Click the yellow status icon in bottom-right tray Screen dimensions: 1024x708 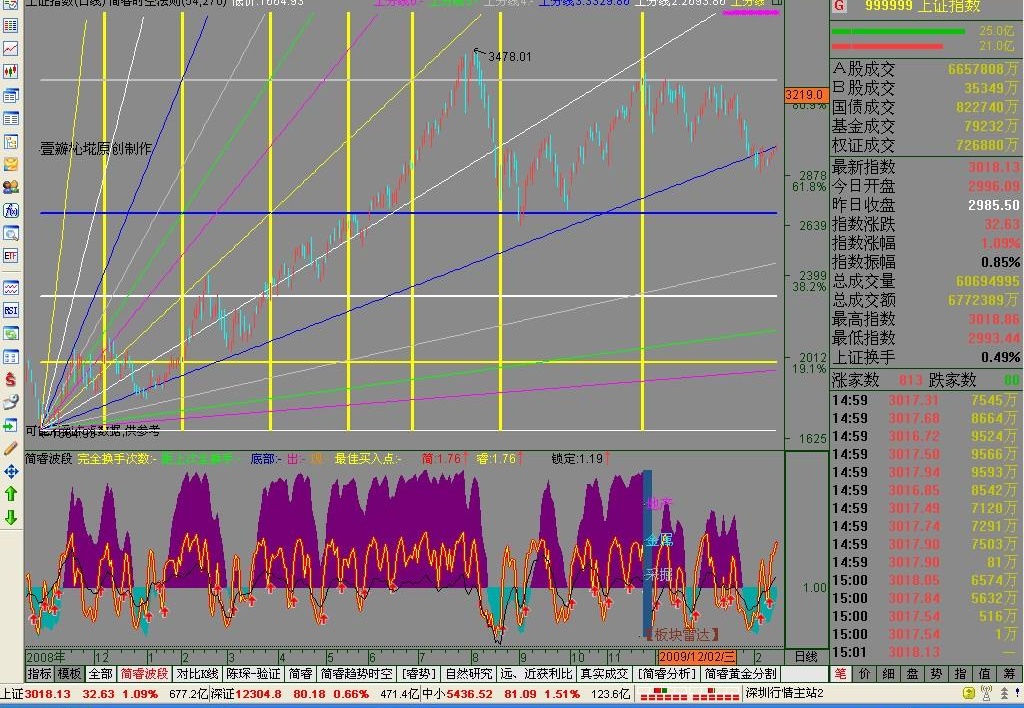(969, 694)
